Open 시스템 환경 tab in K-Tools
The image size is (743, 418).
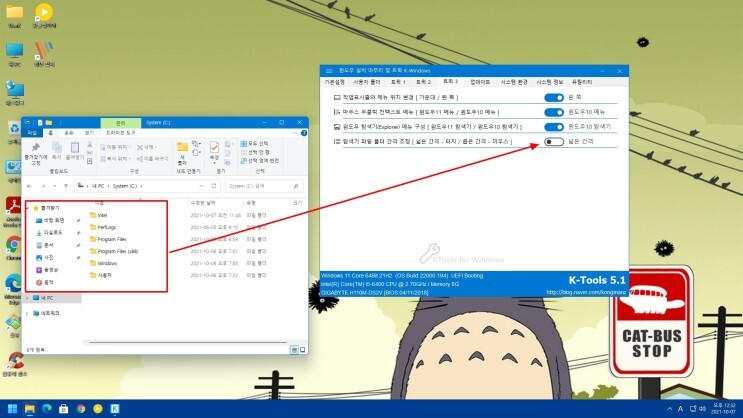pos(514,82)
